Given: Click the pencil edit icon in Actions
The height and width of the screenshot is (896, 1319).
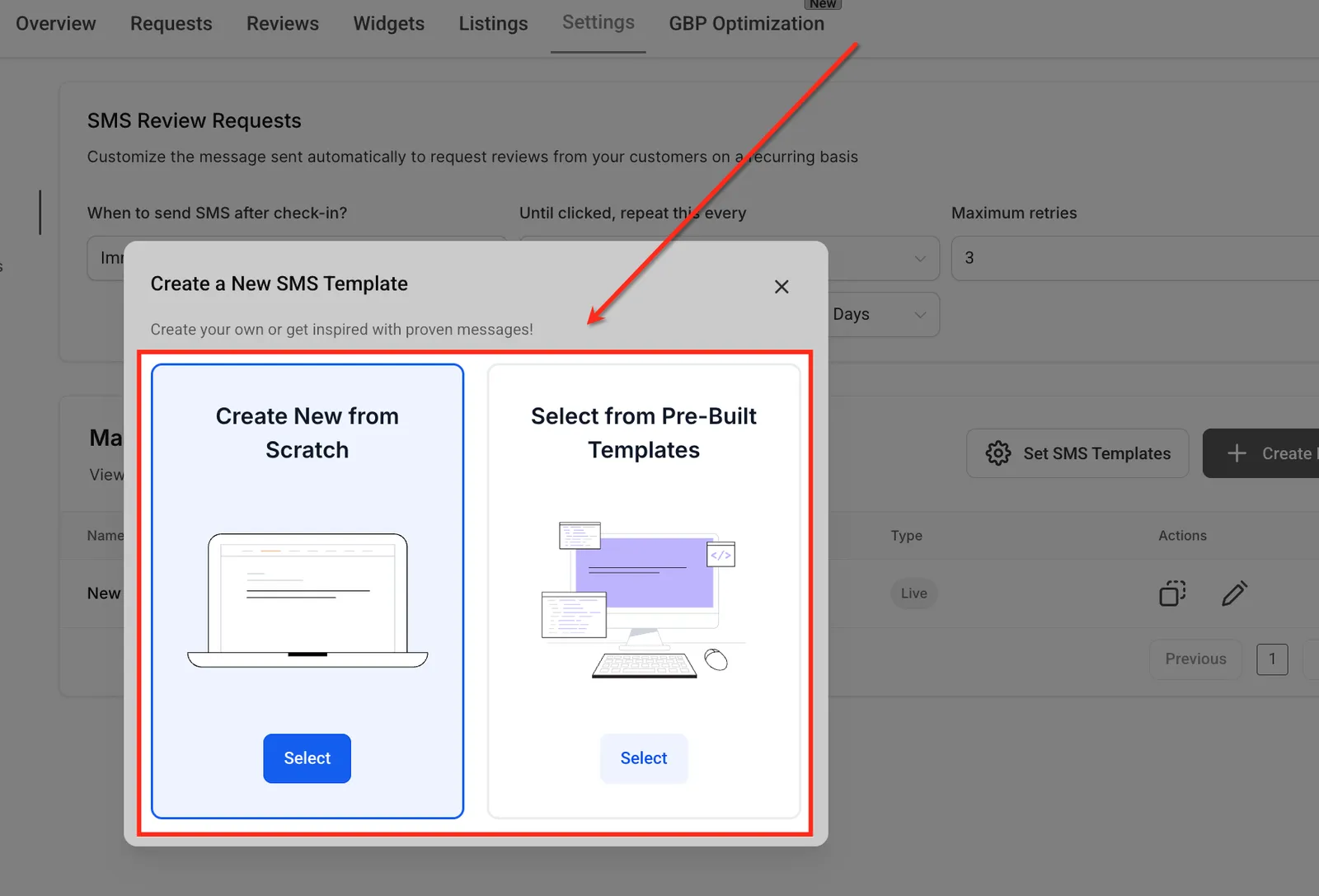Looking at the screenshot, I should click(x=1234, y=593).
